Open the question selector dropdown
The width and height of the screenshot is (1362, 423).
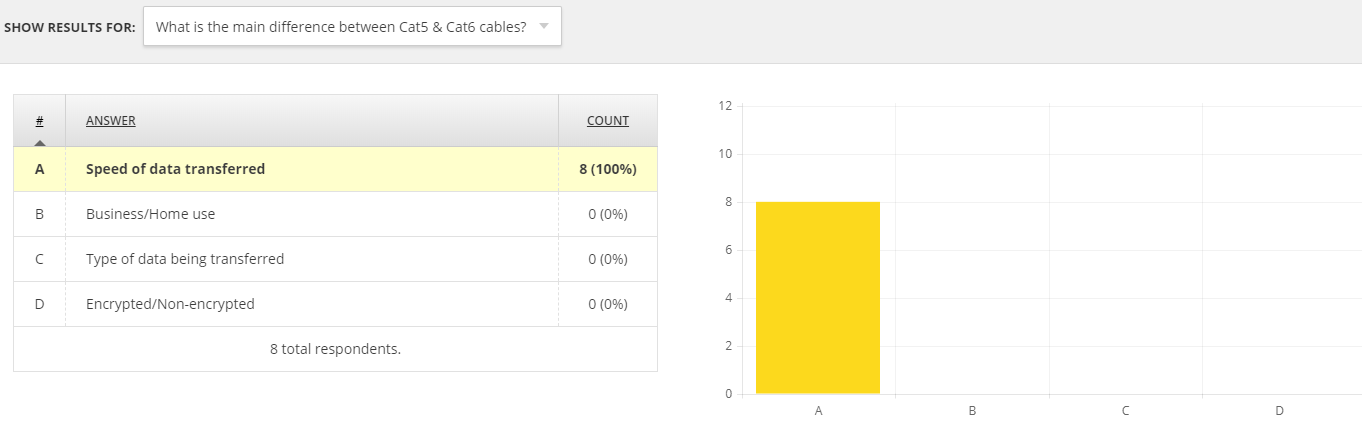click(x=352, y=27)
